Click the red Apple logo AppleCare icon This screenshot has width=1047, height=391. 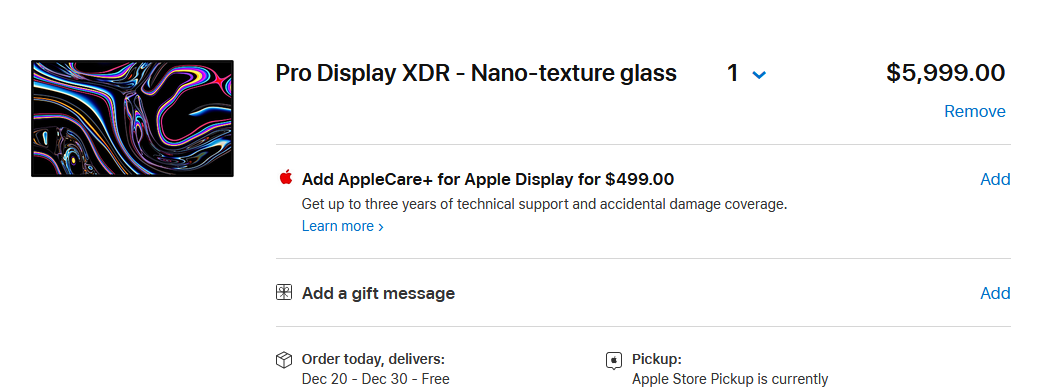click(286, 177)
